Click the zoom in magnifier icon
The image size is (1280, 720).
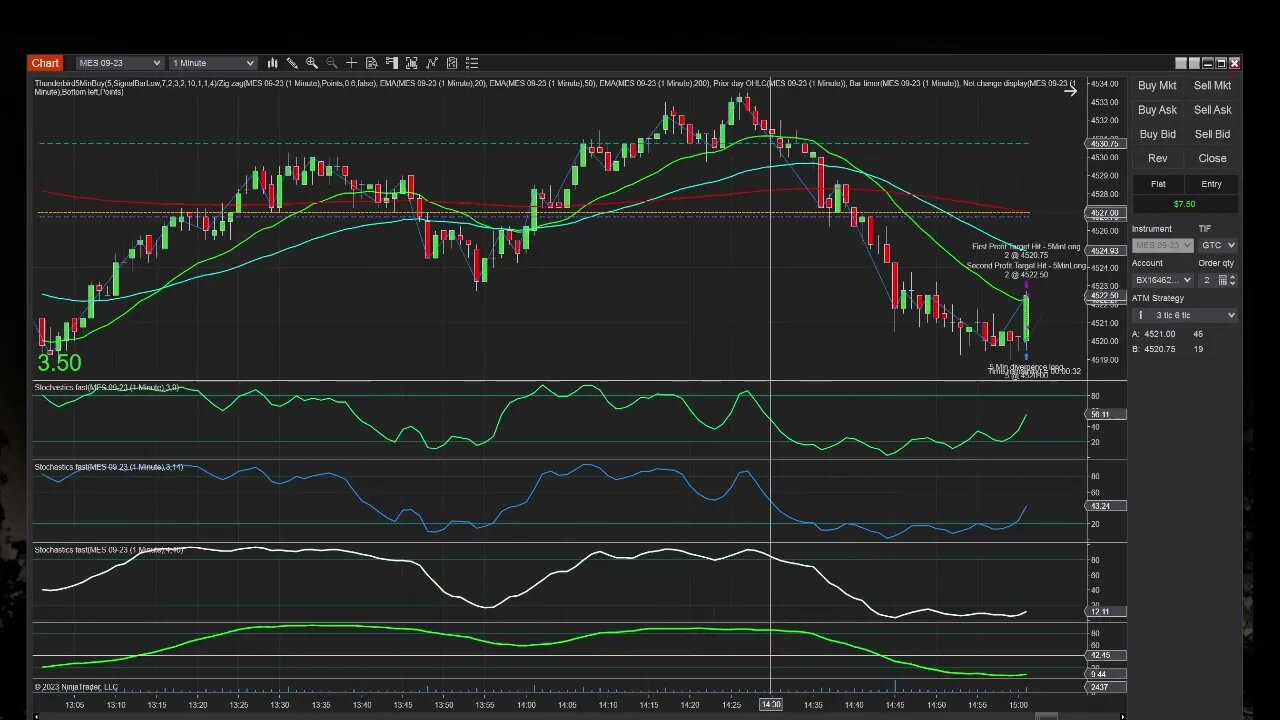tap(312, 63)
